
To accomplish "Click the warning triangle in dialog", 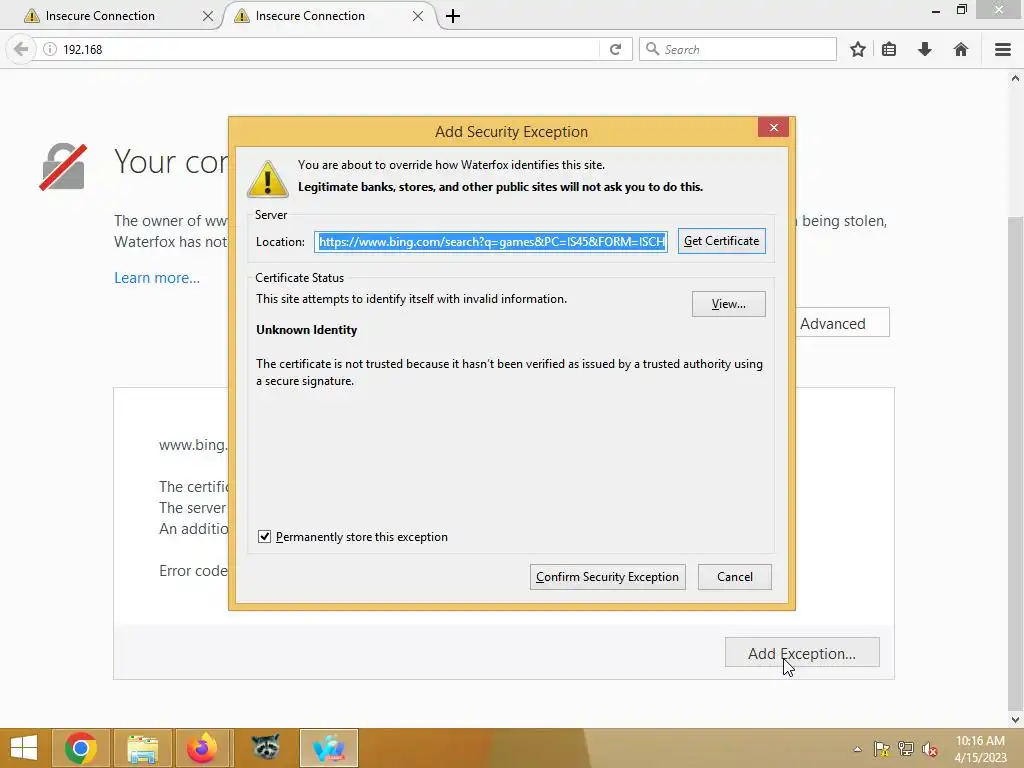I will [x=268, y=178].
